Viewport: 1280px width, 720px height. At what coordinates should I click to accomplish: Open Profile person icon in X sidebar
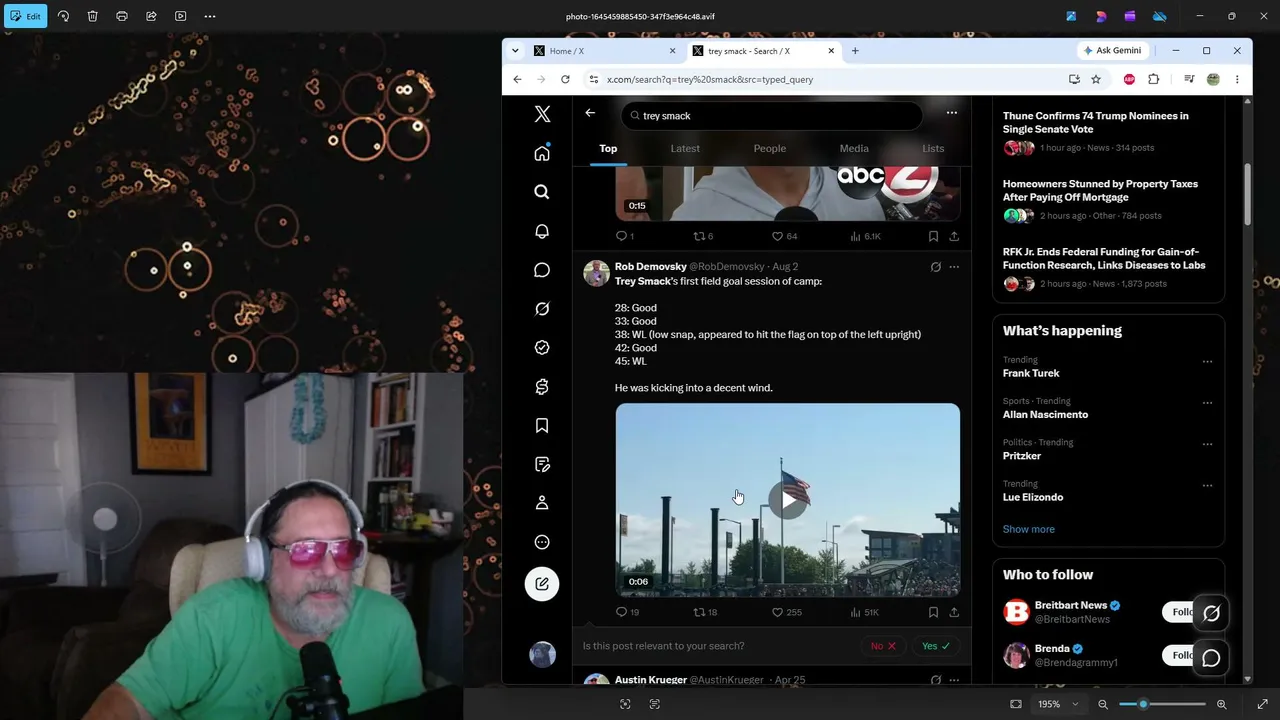(542, 503)
